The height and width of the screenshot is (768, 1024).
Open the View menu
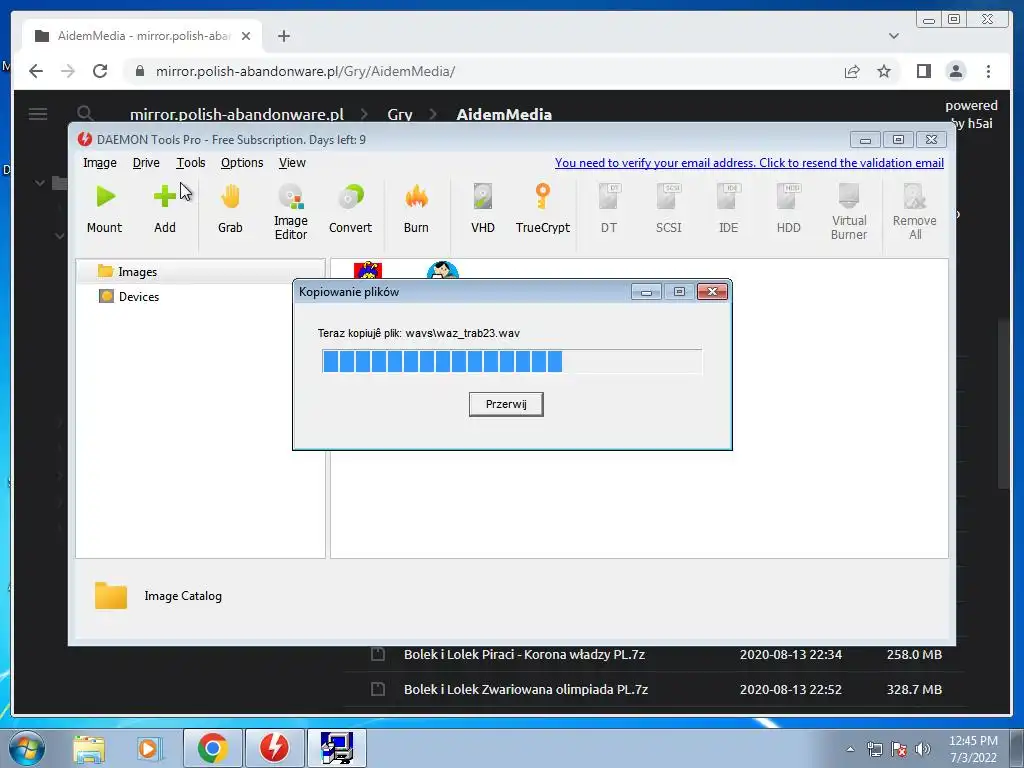[292, 163]
